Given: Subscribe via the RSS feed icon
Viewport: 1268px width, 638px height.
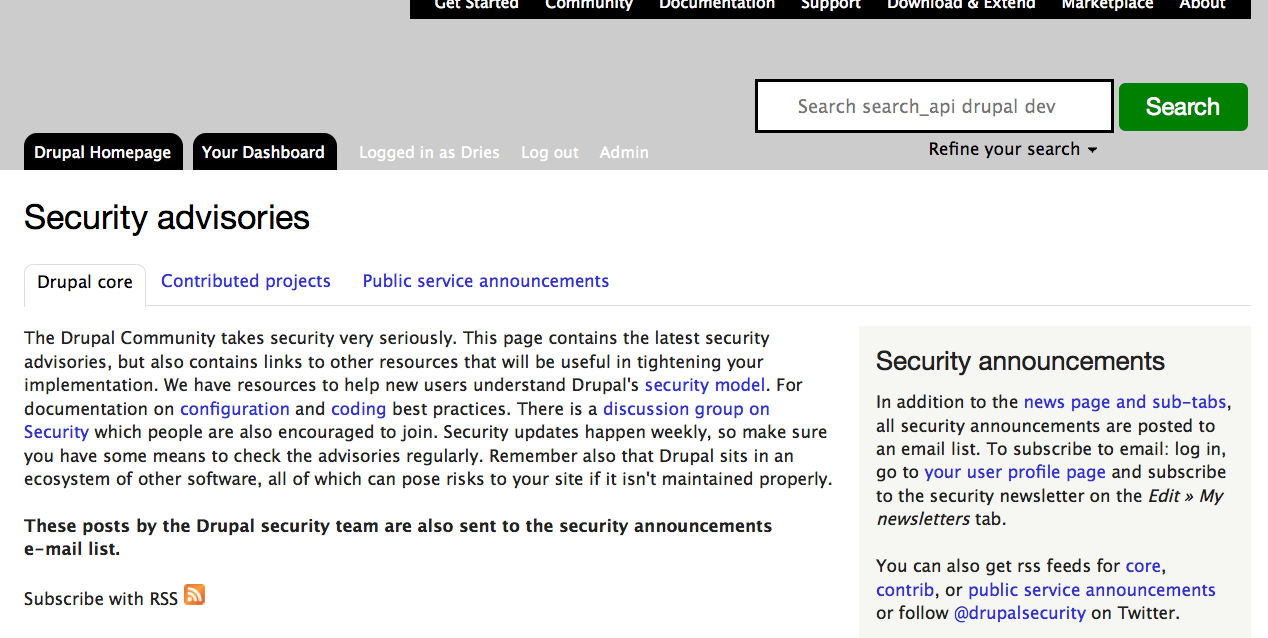Looking at the screenshot, I should [194, 595].
